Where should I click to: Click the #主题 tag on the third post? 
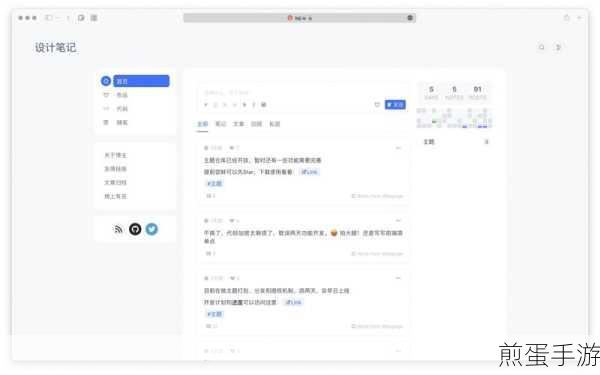point(214,314)
